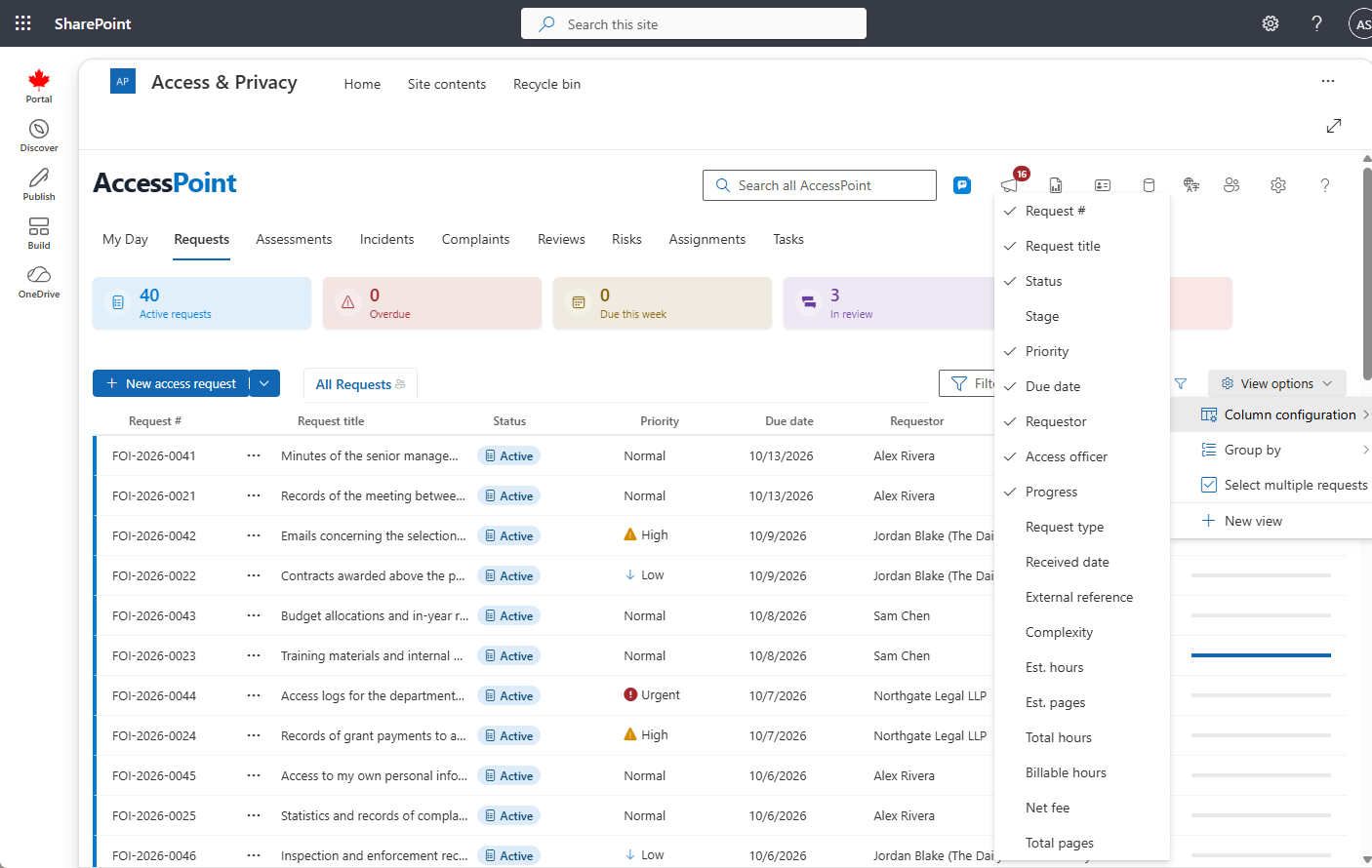Open row menu for FOI-2026-0044

254,695
